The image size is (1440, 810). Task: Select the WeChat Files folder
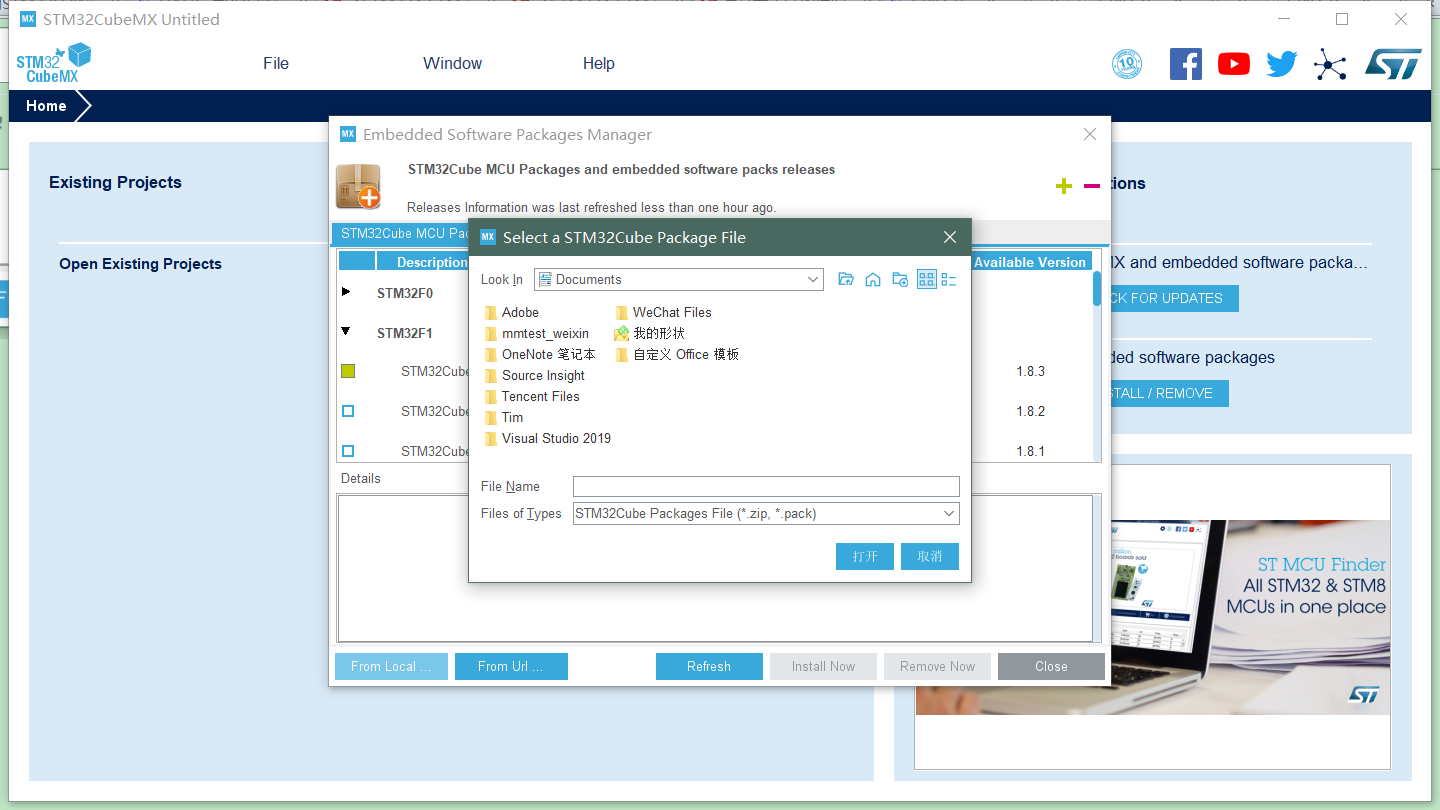[x=663, y=313]
